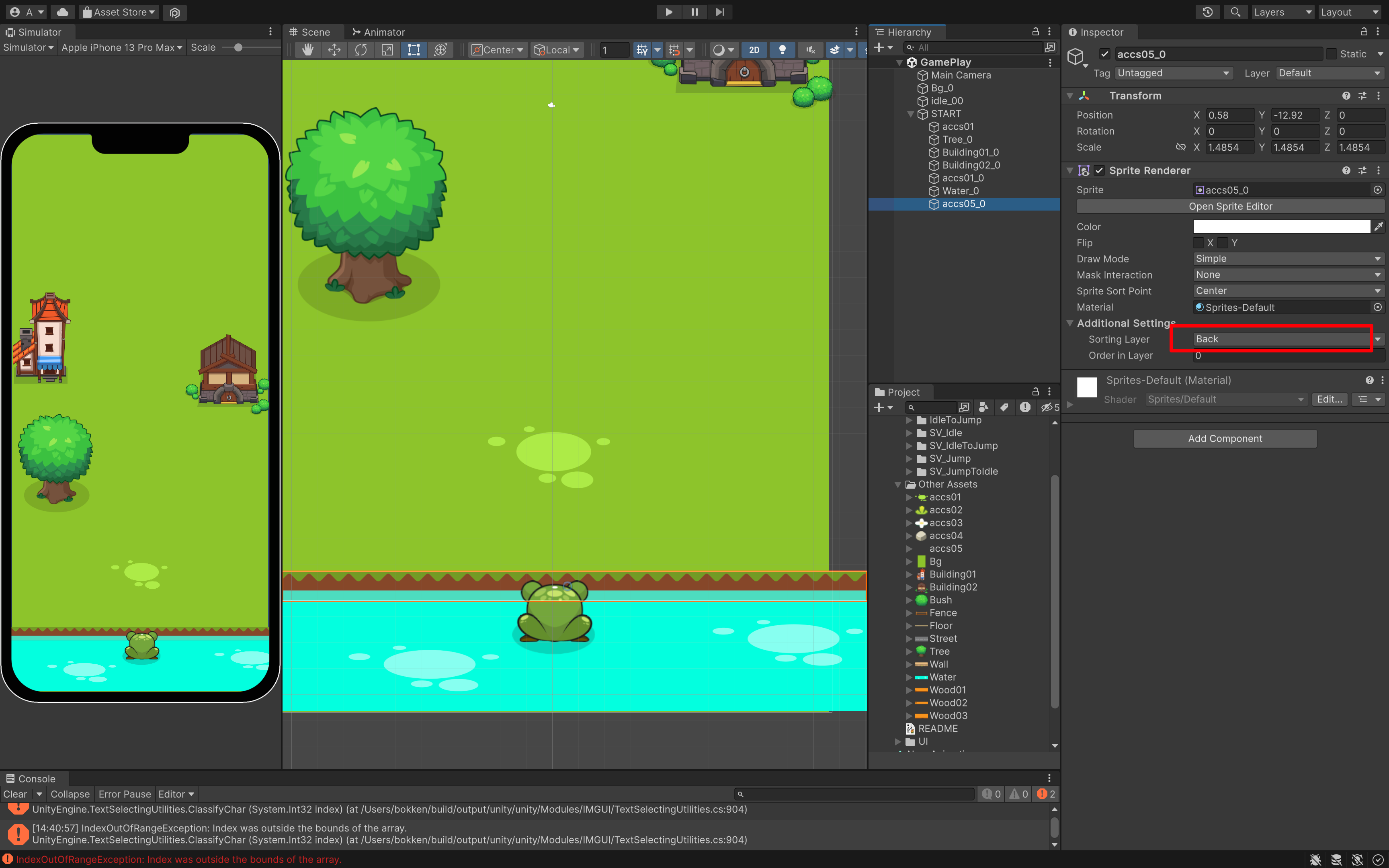This screenshot has height=868, width=1389.
Task: Toggle scene audio mute
Action: (x=810, y=50)
